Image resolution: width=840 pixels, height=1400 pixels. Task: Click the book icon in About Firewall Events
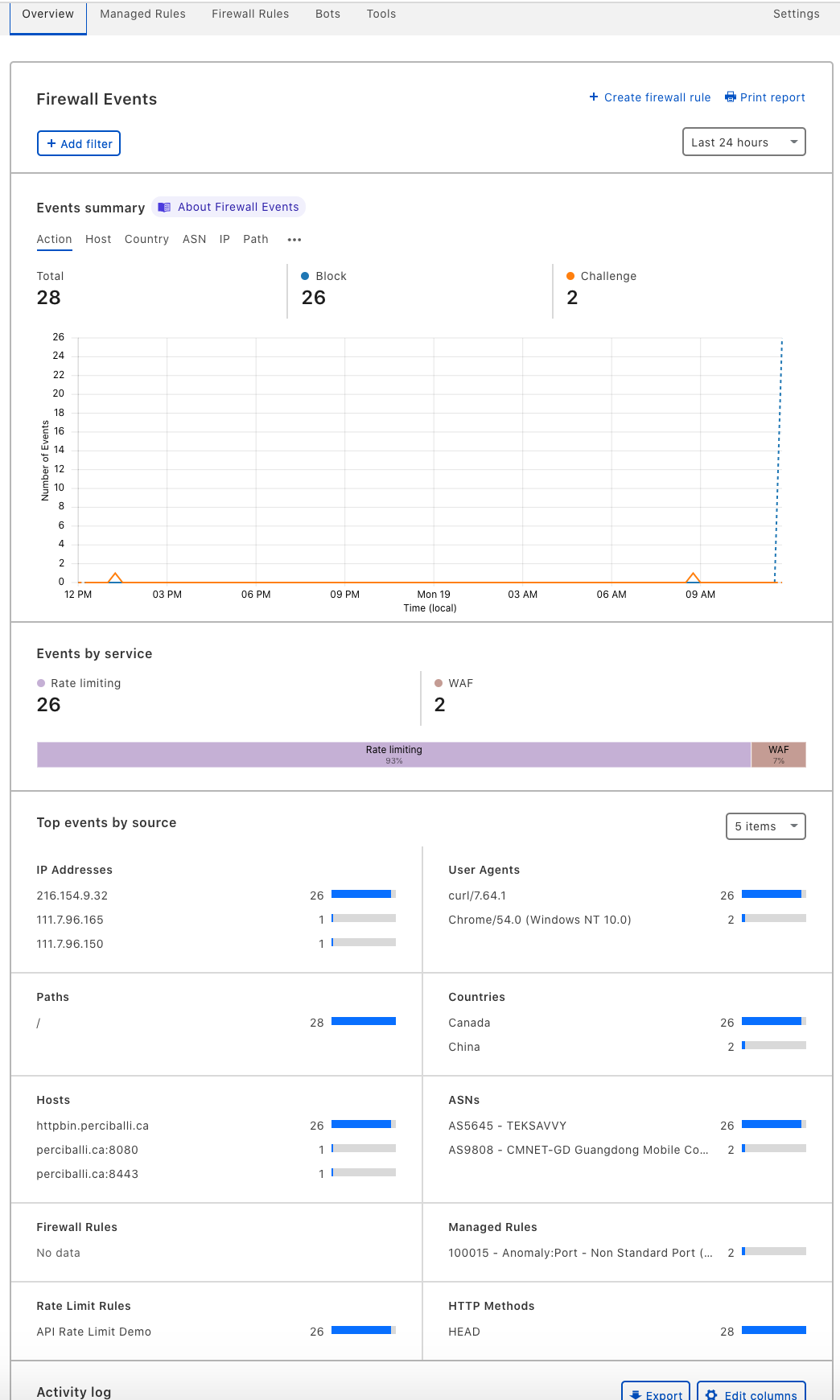pos(164,208)
